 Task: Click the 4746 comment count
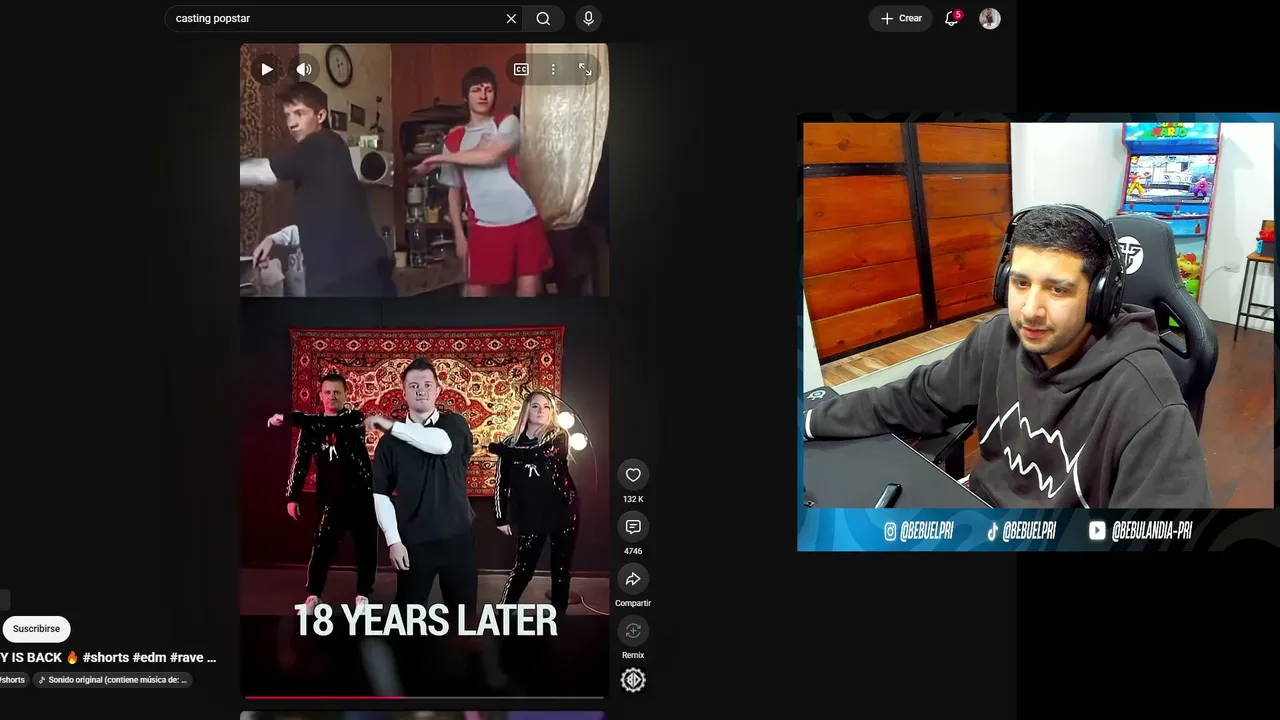pyautogui.click(x=633, y=551)
